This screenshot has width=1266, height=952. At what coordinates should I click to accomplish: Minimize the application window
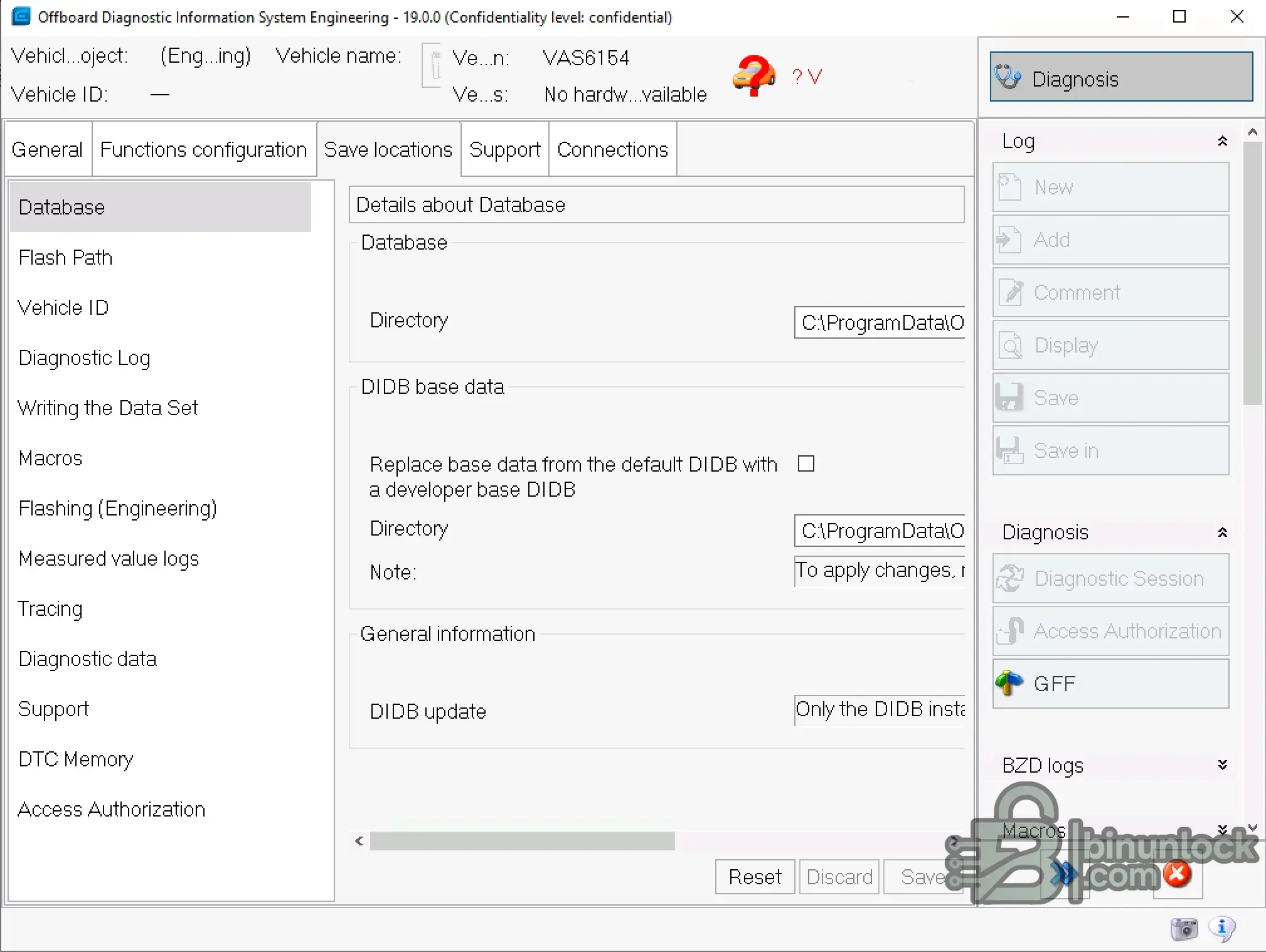point(1123,17)
